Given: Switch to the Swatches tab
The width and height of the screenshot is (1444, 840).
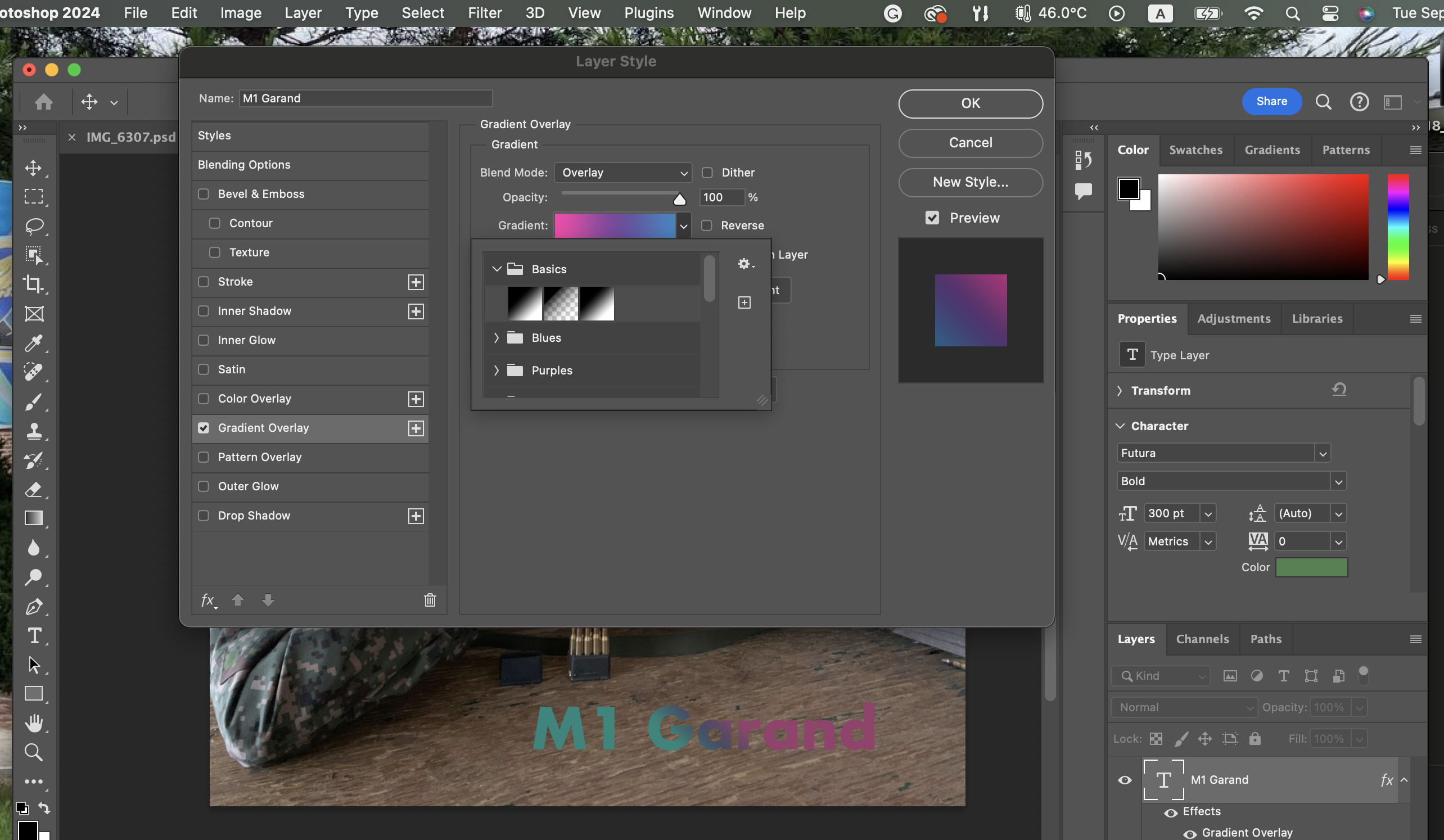Looking at the screenshot, I should pos(1195,150).
